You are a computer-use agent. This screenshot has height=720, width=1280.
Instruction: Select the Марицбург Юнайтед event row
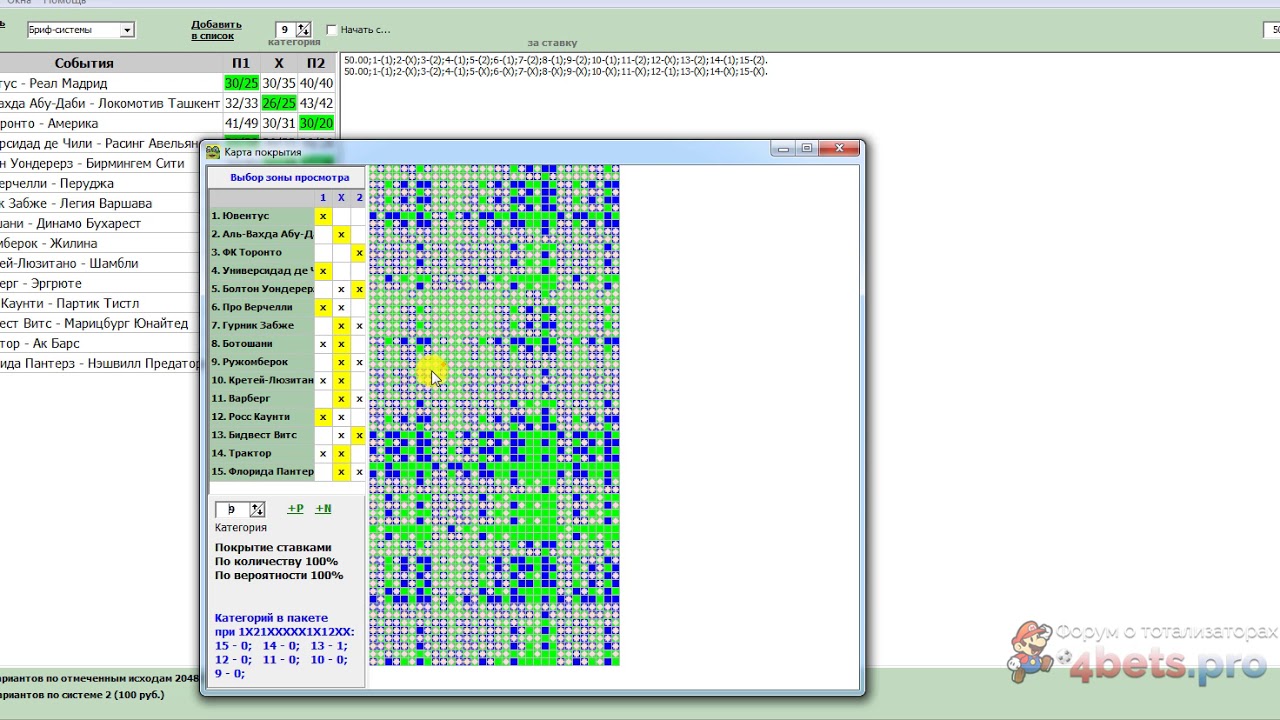point(100,323)
